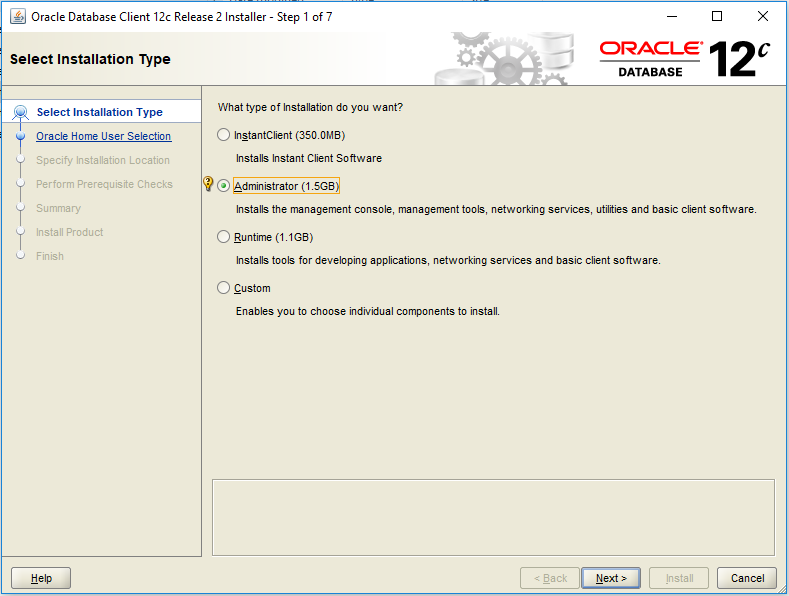789x596 pixels.
Task: Click 'Enables you to choose individual components' text
Action: coord(368,311)
